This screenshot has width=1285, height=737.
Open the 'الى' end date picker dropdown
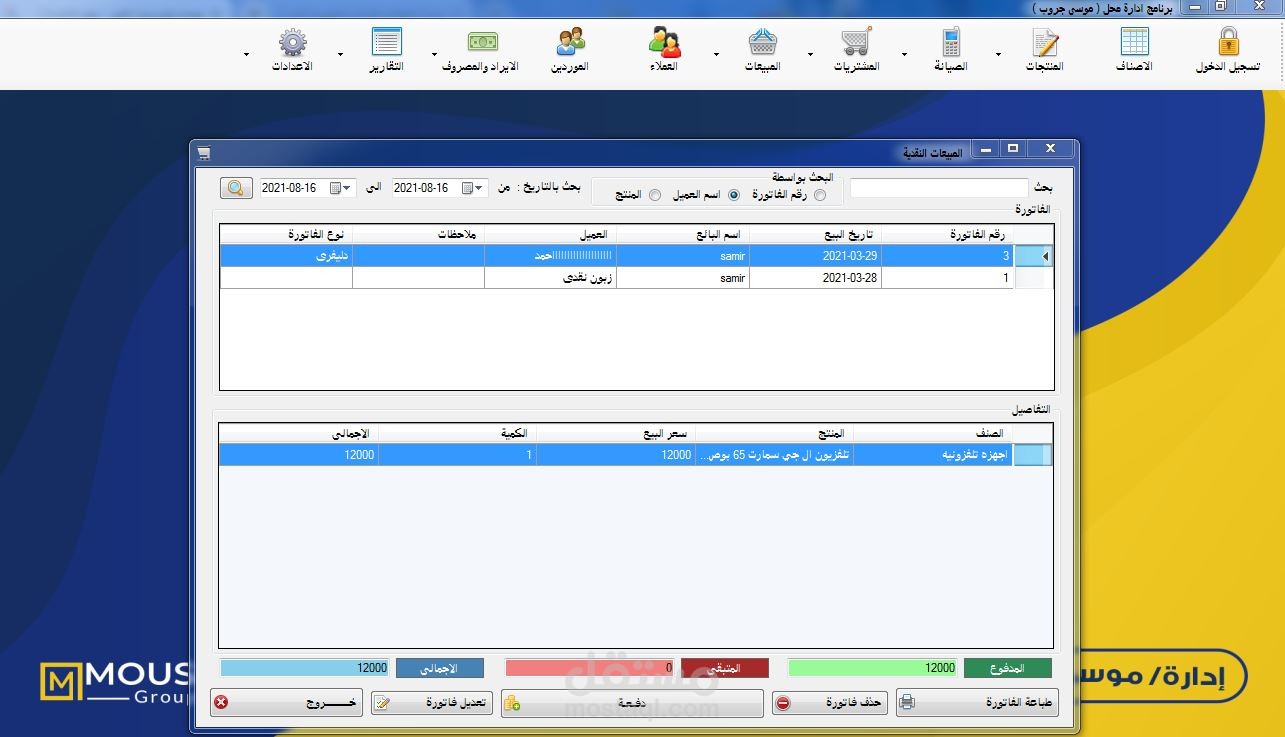348,188
